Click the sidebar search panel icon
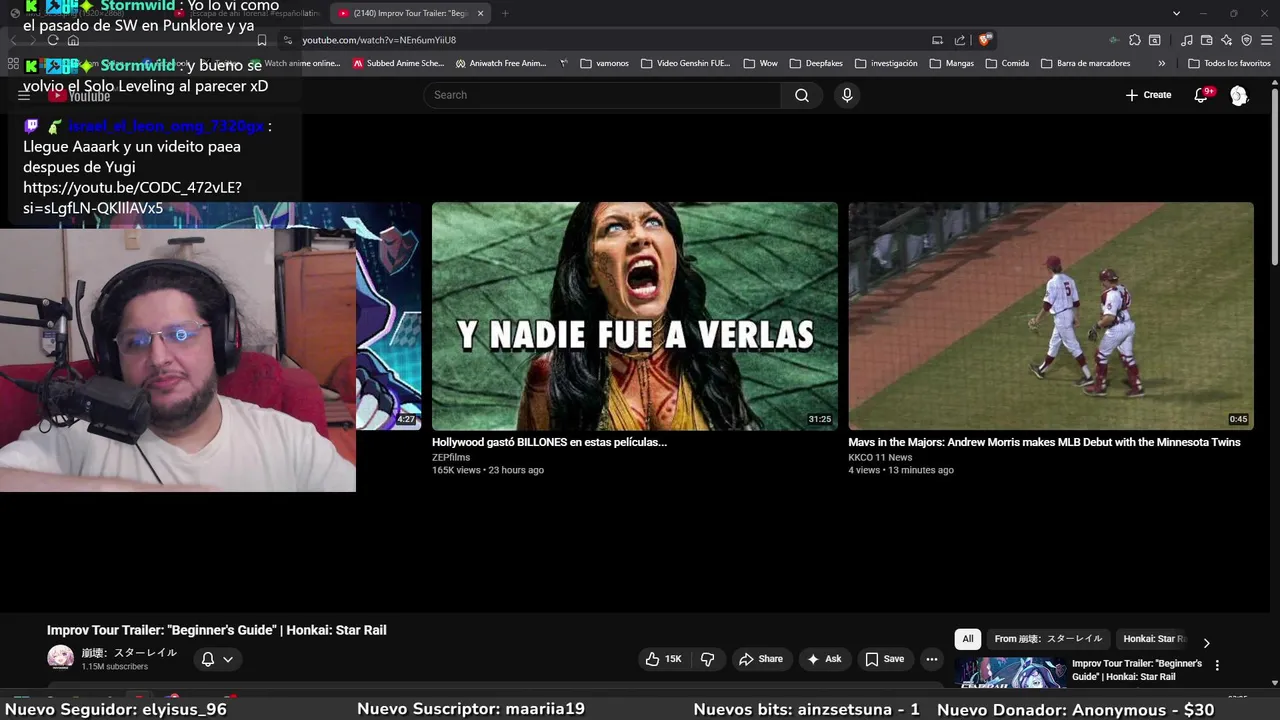Viewport: 1280px width, 720px height. click(1155, 40)
